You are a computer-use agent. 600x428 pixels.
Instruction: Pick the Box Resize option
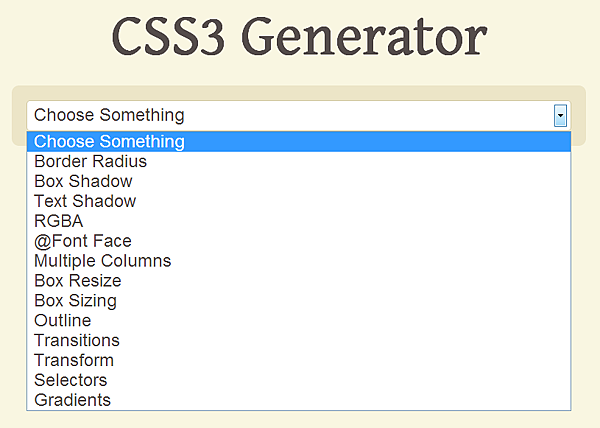pos(78,281)
